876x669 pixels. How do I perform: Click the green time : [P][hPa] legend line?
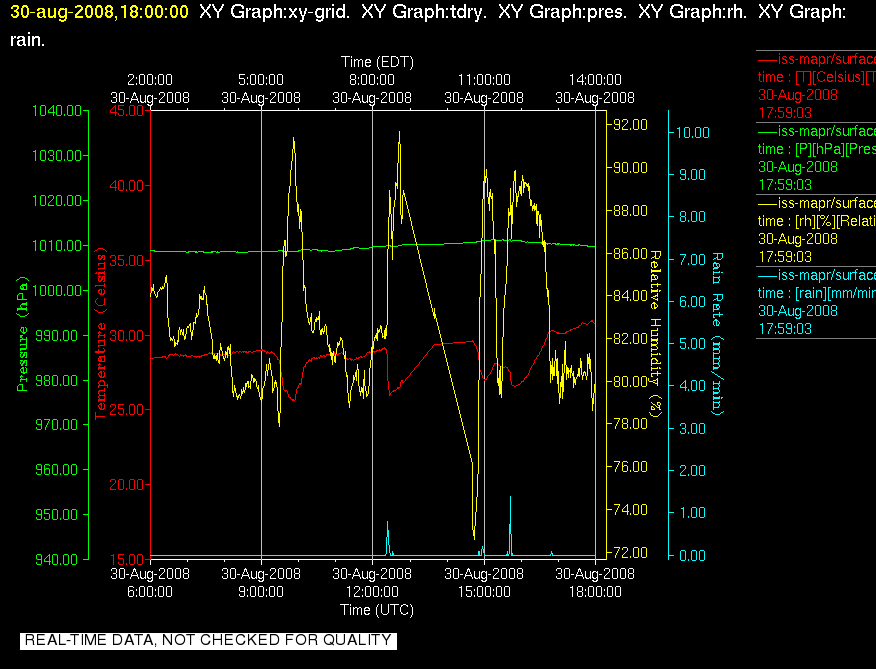point(816,149)
